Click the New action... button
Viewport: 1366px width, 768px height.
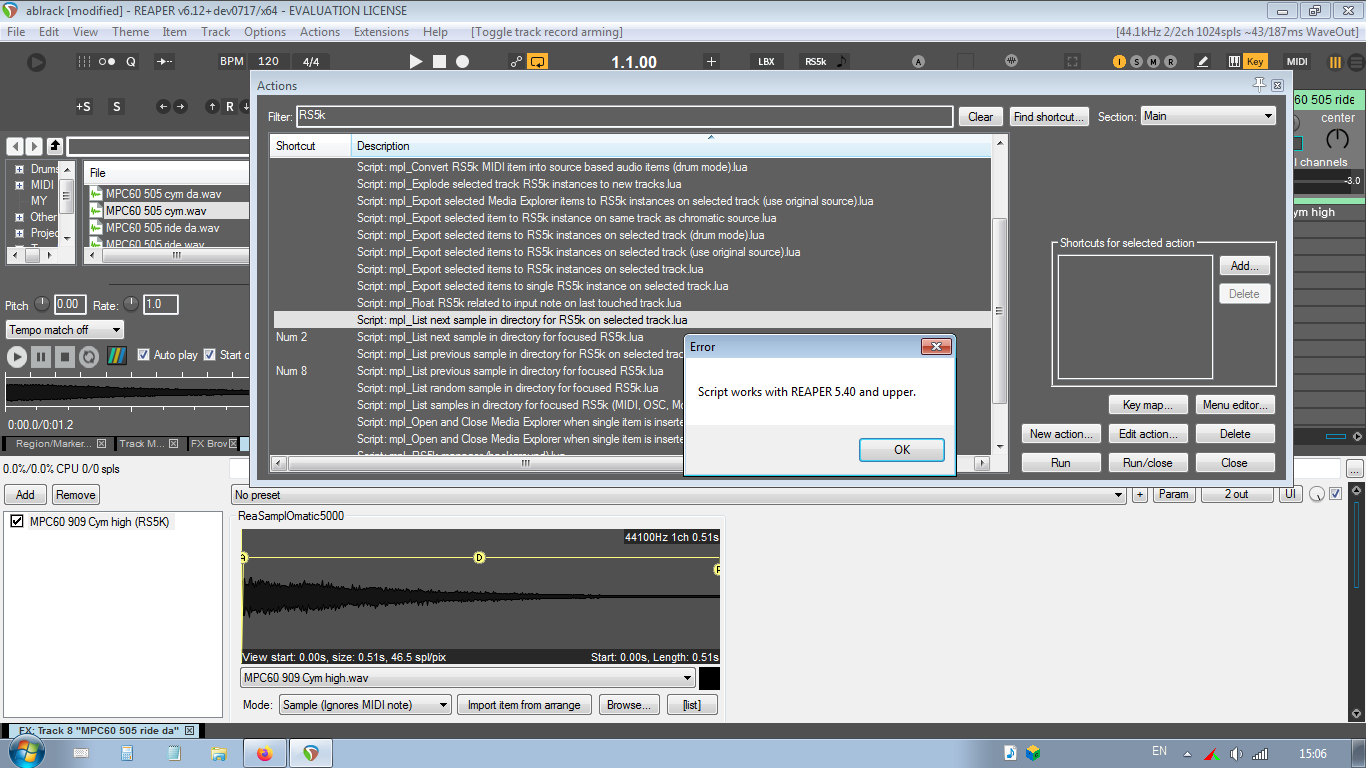coord(1062,434)
